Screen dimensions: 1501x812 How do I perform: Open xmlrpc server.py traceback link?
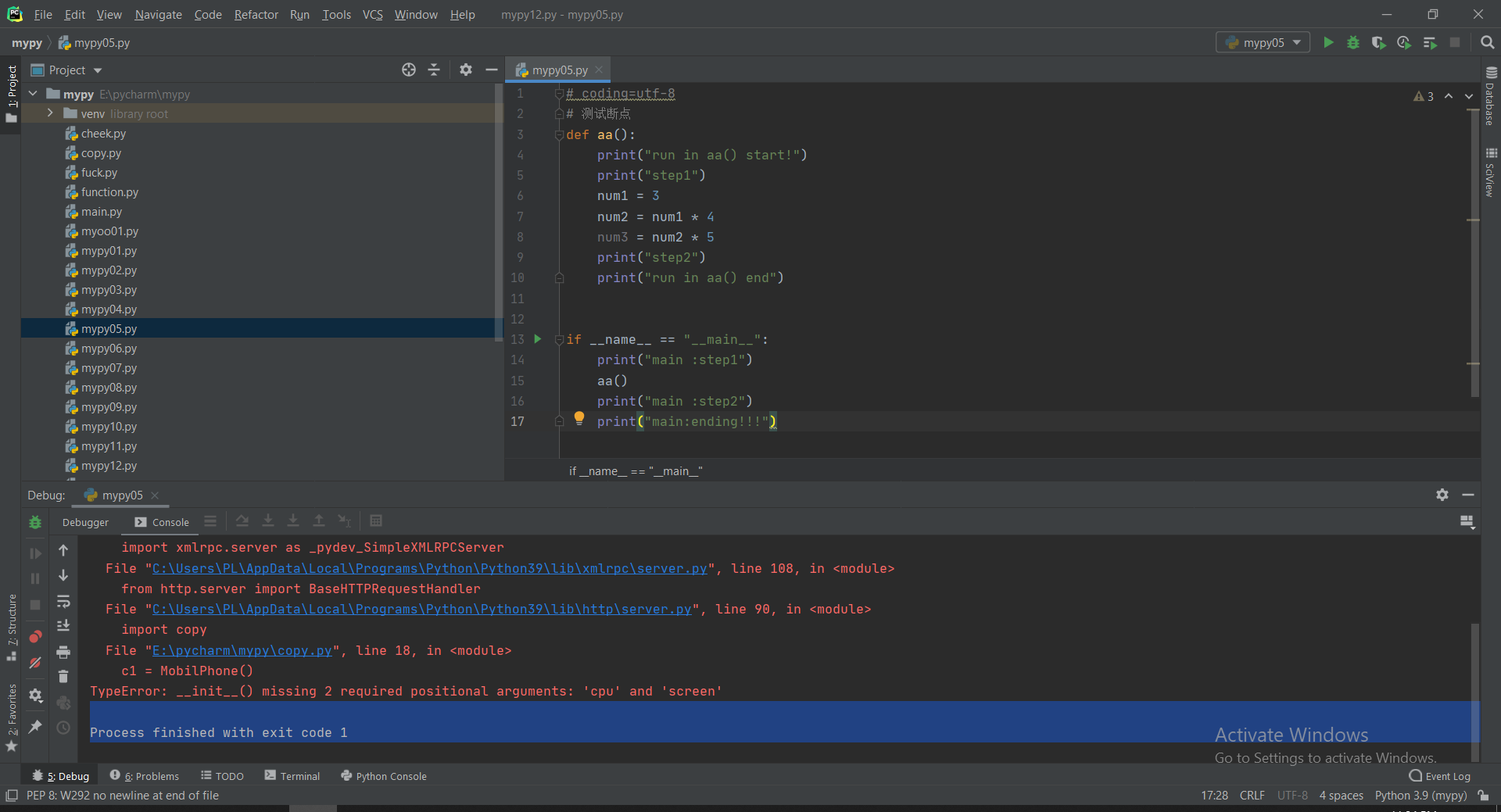(429, 568)
